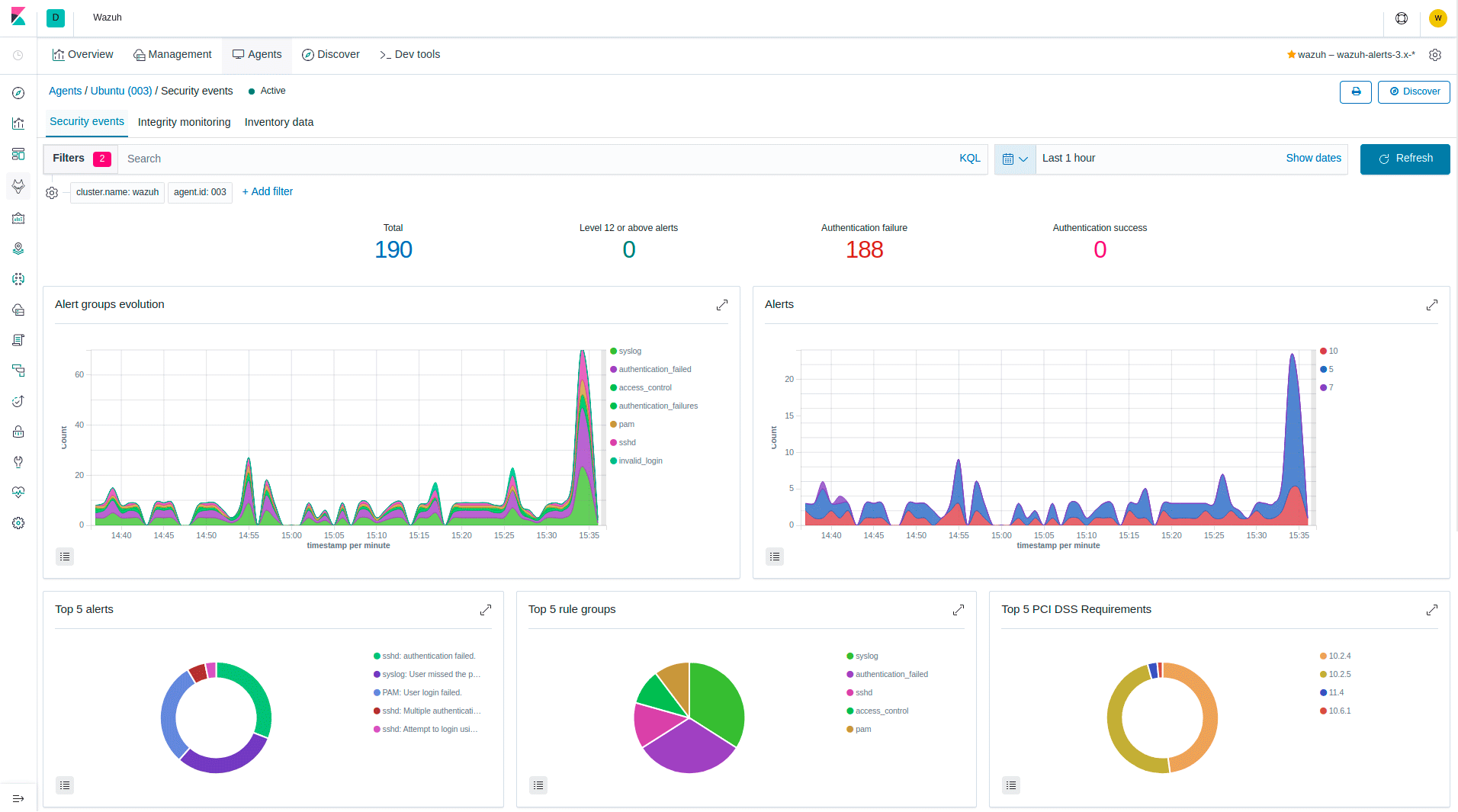Image resolution: width=1458 pixels, height=812 pixels.
Task: Open Dashboard icon in sidebar
Action: (x=18, y=154)
